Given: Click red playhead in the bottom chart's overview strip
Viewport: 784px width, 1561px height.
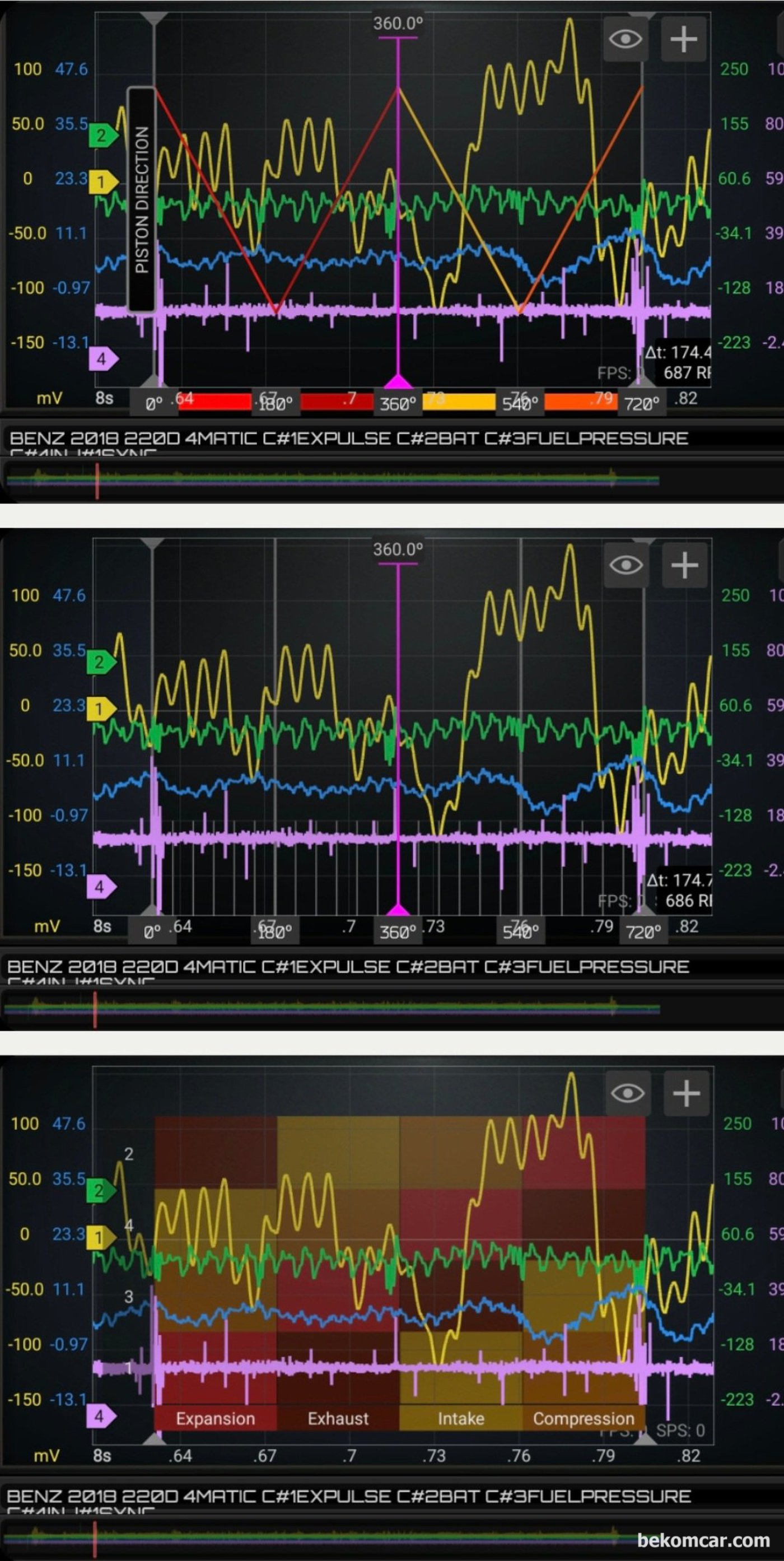Looking at the screenshot, I should [95, 1539].
